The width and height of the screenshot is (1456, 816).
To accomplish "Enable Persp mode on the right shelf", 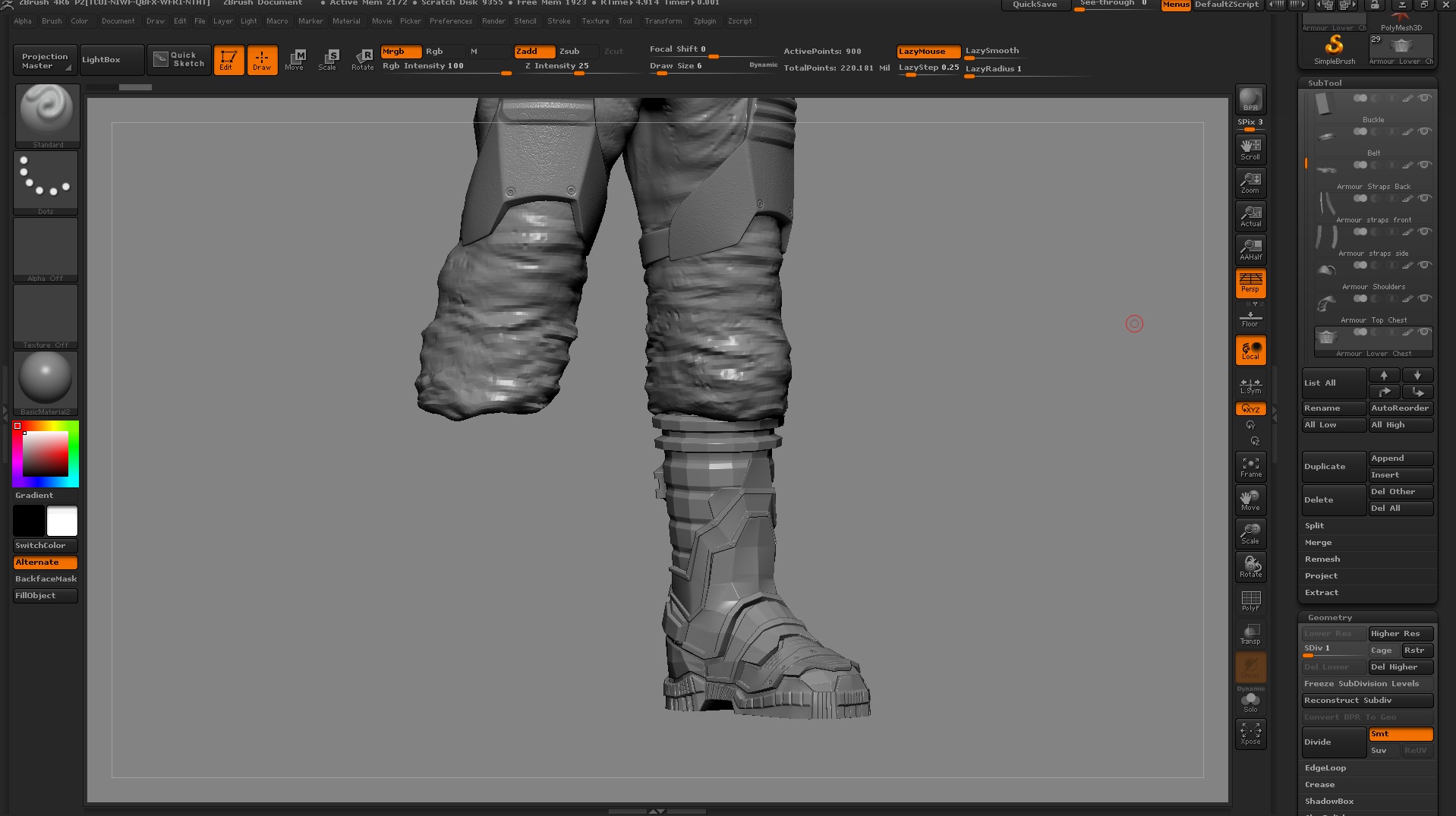I will click(1250, 284).
